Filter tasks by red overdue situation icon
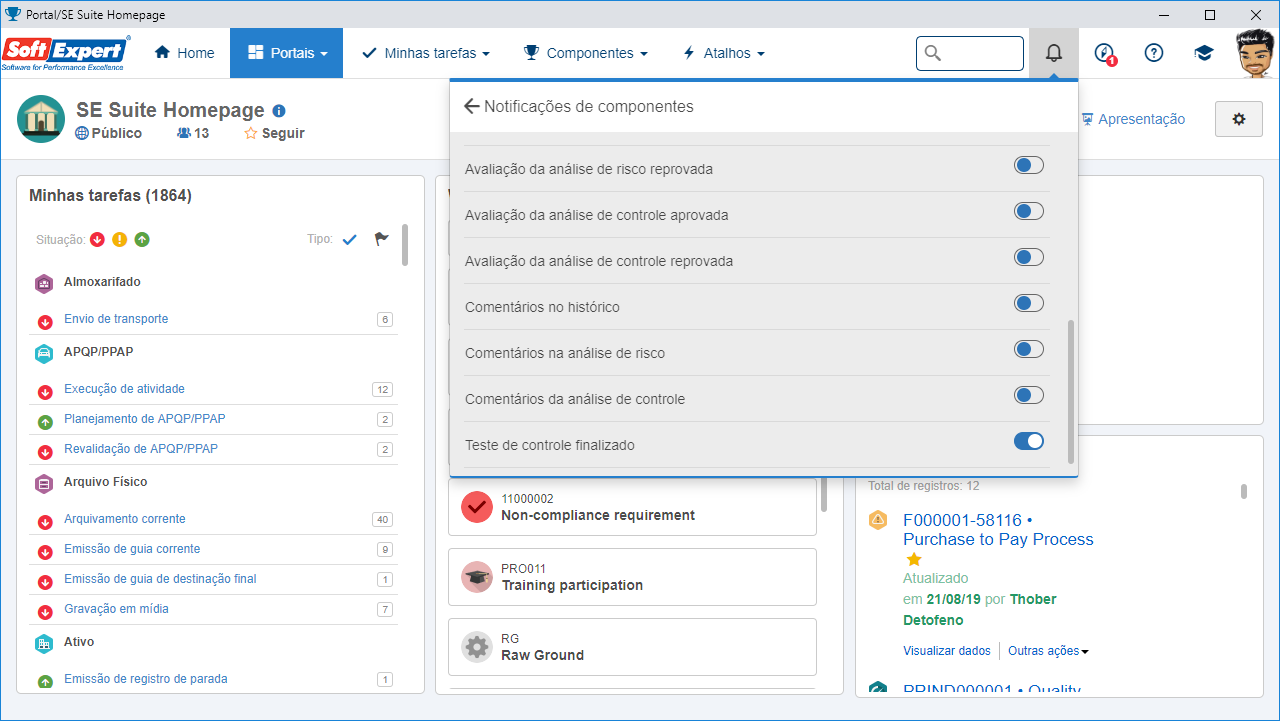The width and height of the screenshot is (1280, 721). pos(97,239)
